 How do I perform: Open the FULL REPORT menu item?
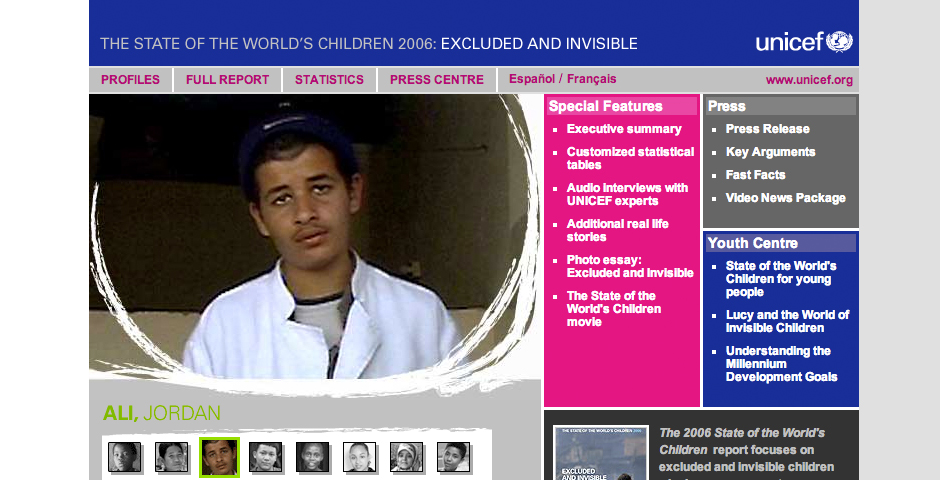(227, 80)
